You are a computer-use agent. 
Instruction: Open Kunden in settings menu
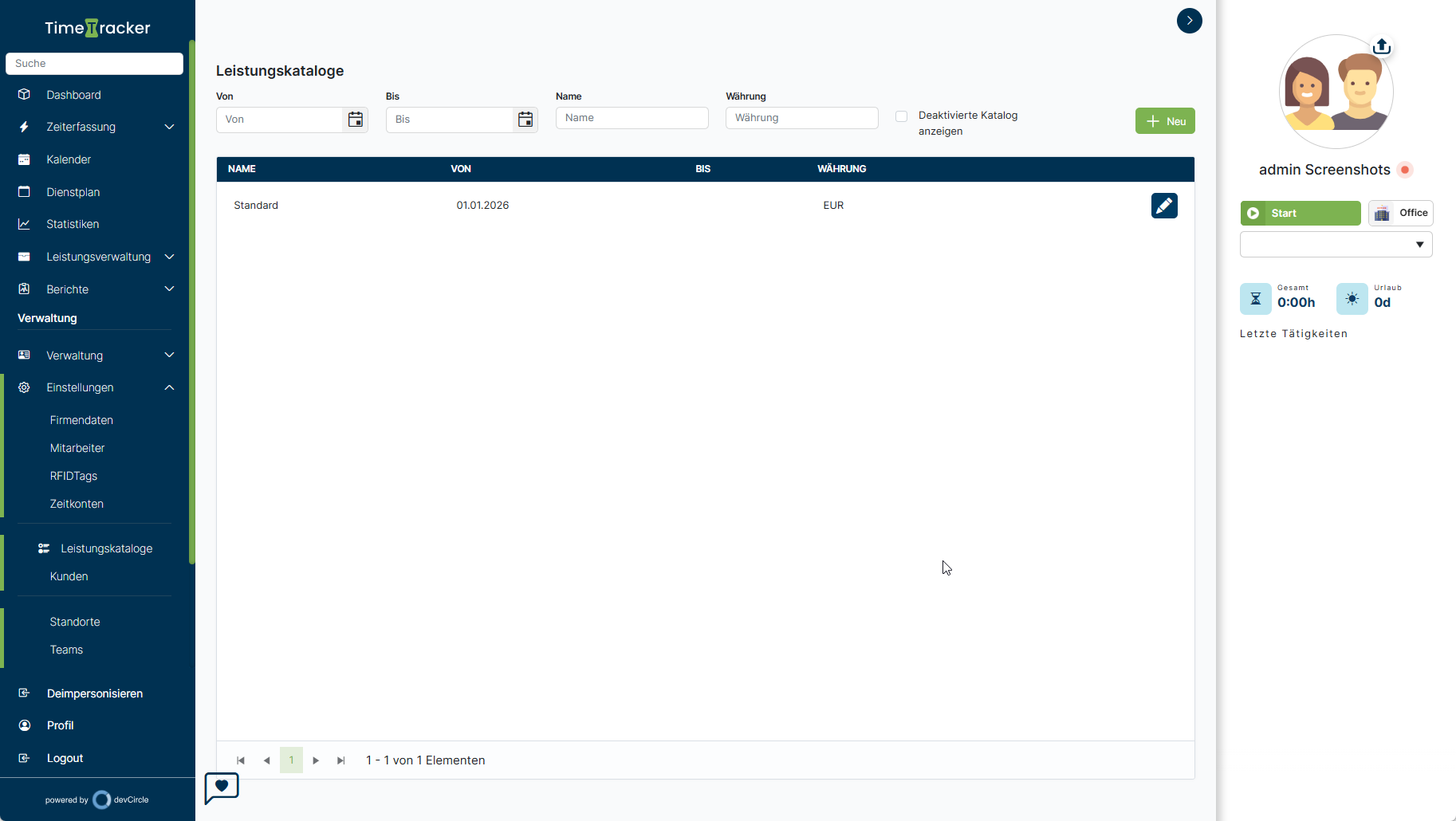(69, 576)
